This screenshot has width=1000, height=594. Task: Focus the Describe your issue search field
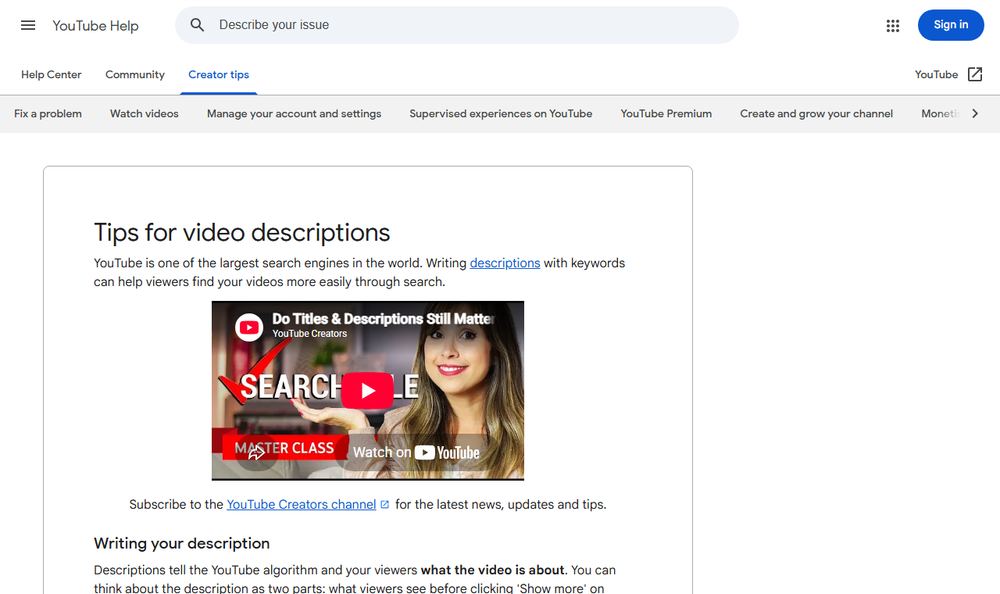click(x=457, y=25)
